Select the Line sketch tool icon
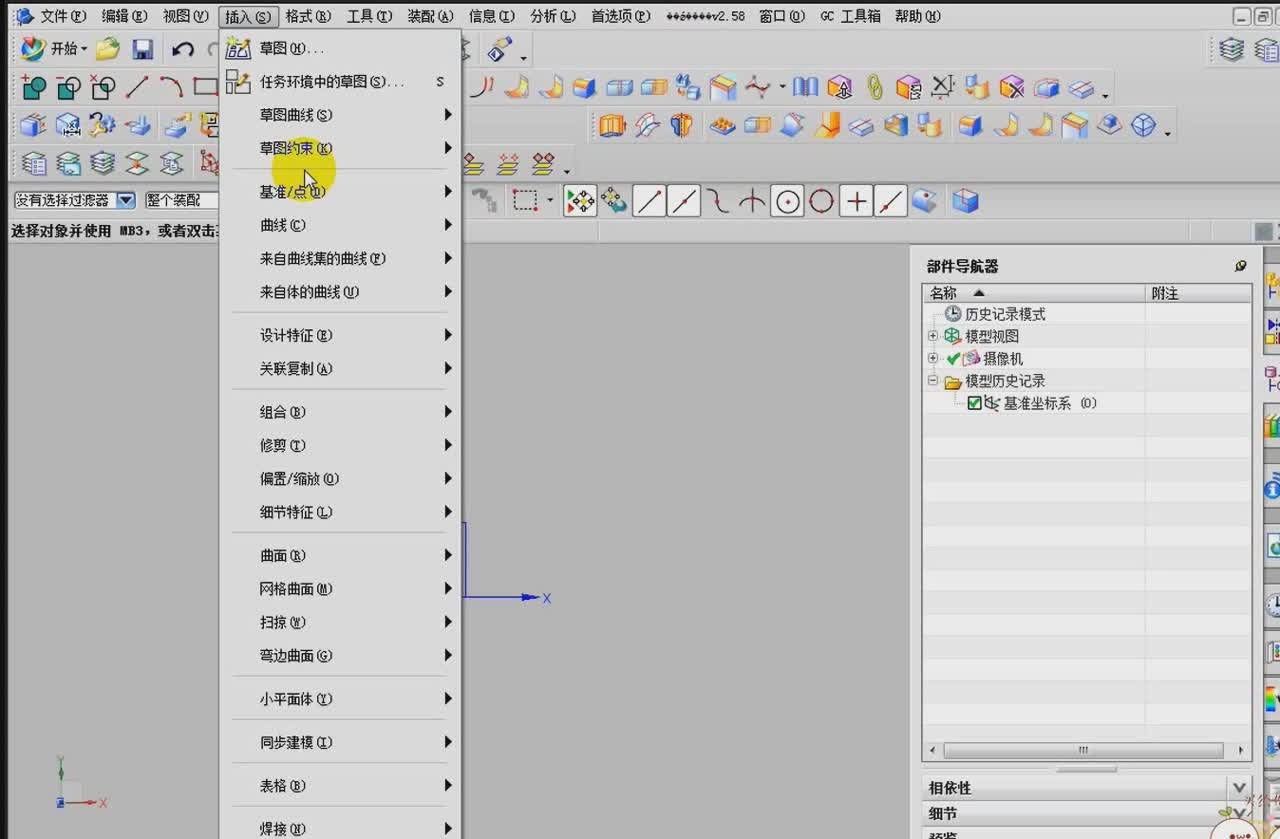Viewport: 1280px width, 839px height. click(x=137, y=88)
